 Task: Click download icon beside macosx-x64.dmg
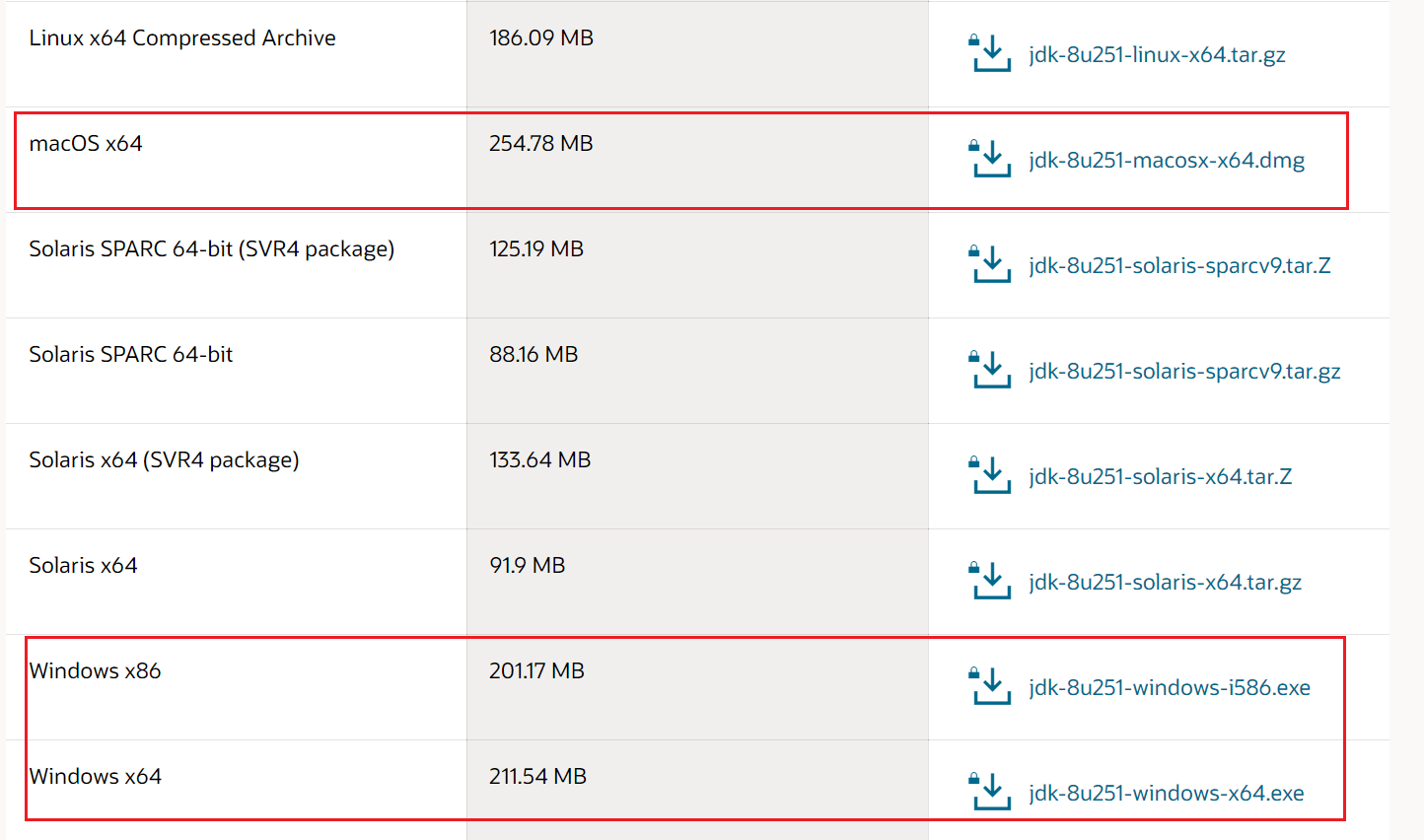point(991,160)
